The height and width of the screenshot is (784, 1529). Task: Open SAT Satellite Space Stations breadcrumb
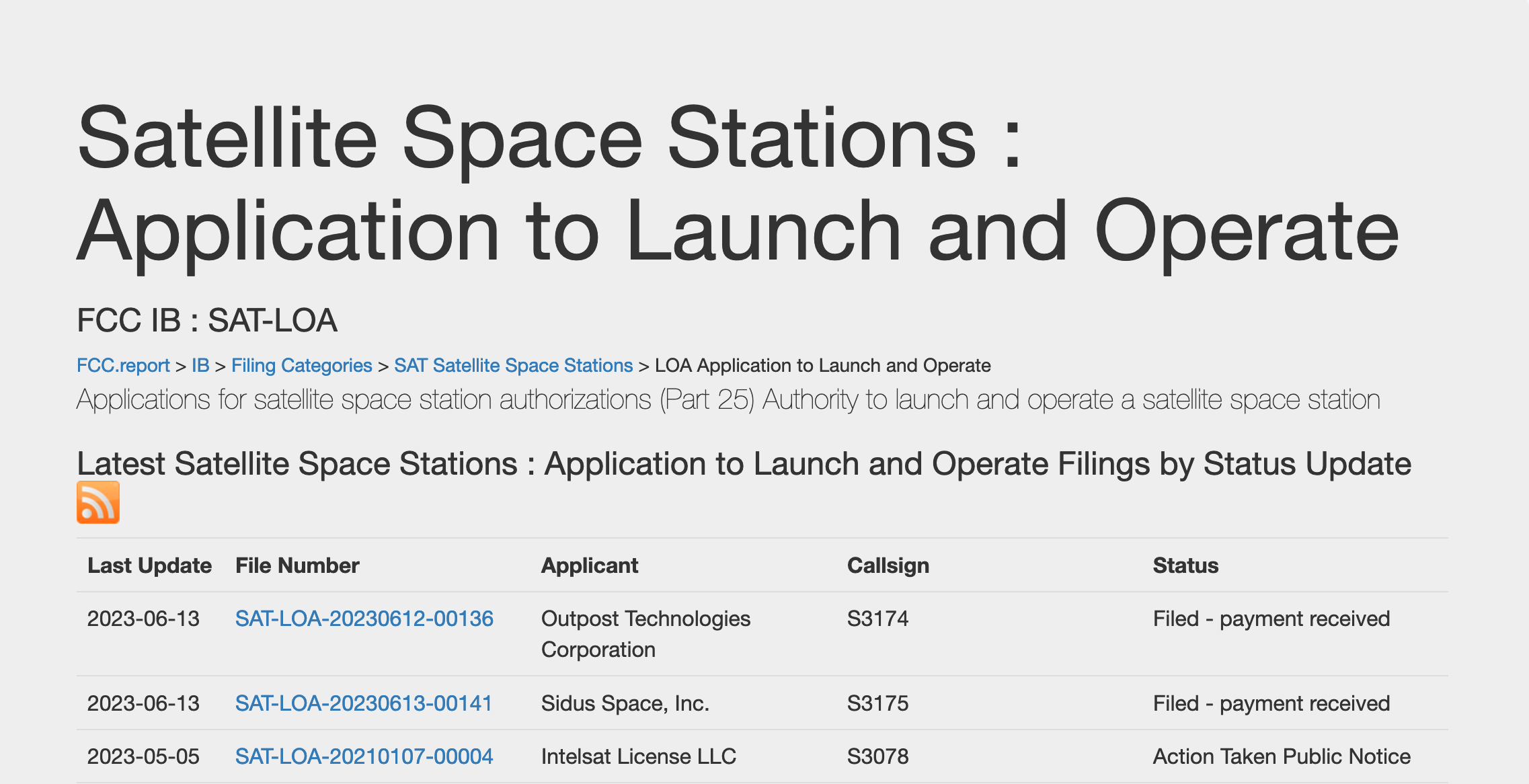pos(513,365)
